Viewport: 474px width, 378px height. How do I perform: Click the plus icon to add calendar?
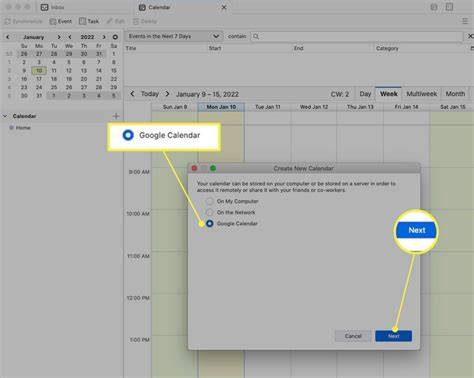coord(116,116)
